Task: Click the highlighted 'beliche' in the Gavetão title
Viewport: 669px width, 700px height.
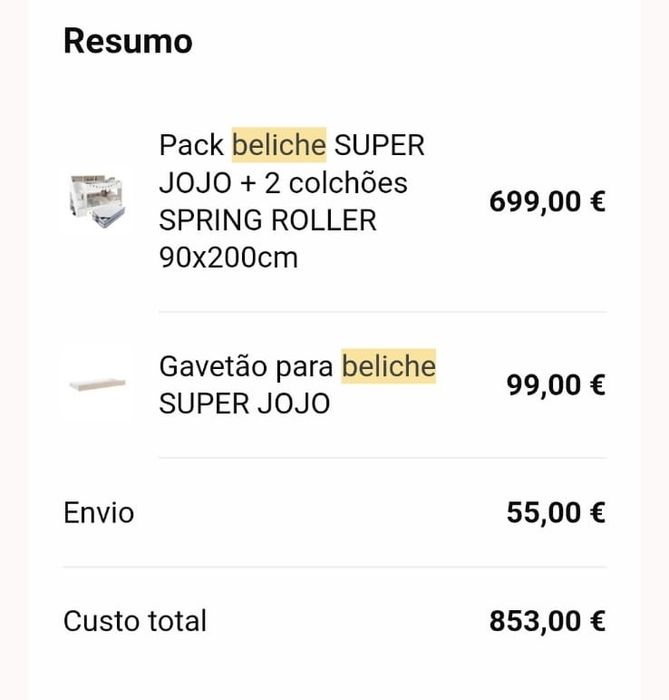Action: 389,366
